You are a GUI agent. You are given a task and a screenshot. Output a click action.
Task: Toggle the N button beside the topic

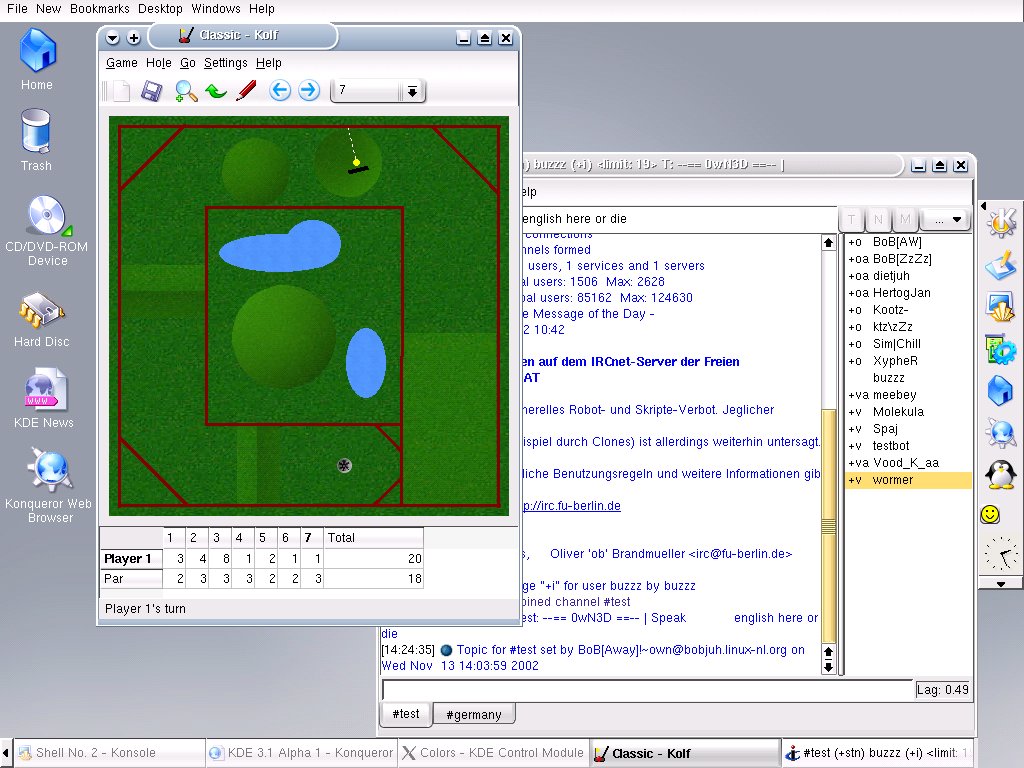click(878, 219)
